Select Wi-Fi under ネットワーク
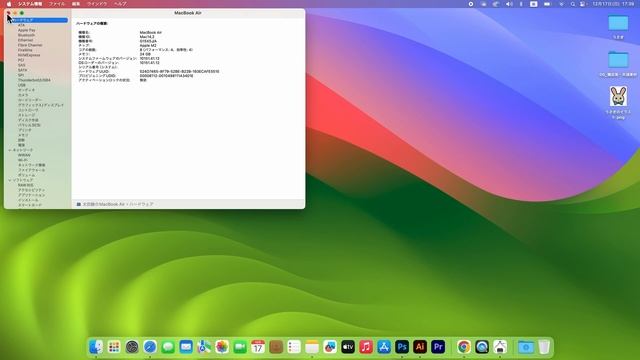This screenshot has width=640, height=360. (x=23, y=160)
